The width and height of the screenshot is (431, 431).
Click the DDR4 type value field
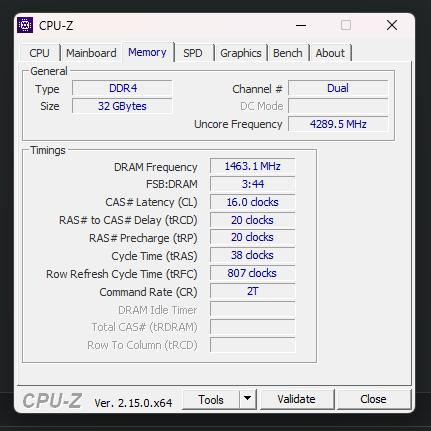pyautogui.click(x=122, y=88)
